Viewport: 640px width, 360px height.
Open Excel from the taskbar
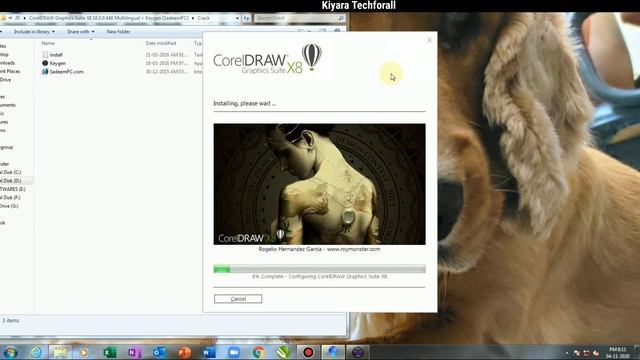109,352
